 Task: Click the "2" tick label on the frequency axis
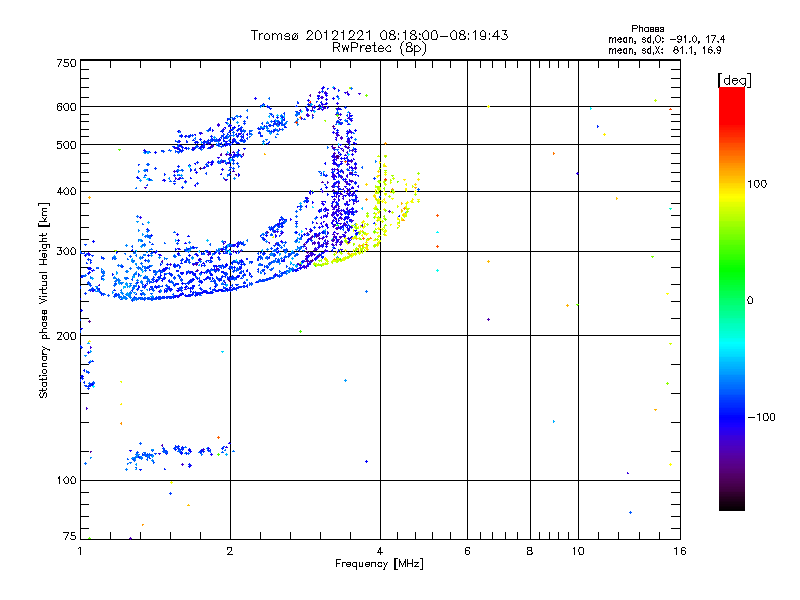point(230,551)
